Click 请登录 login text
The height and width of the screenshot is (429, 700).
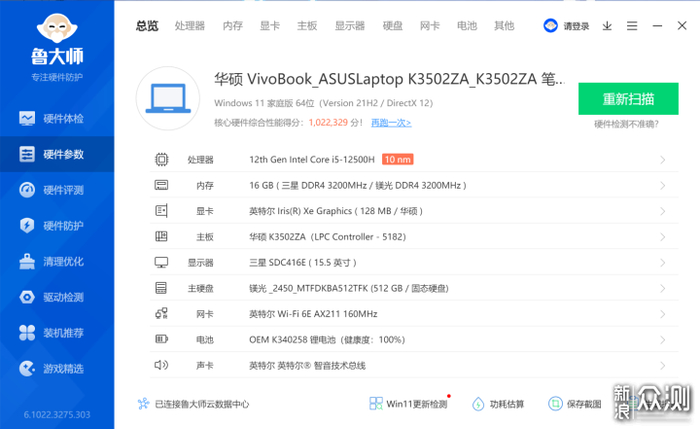[576, 26]
